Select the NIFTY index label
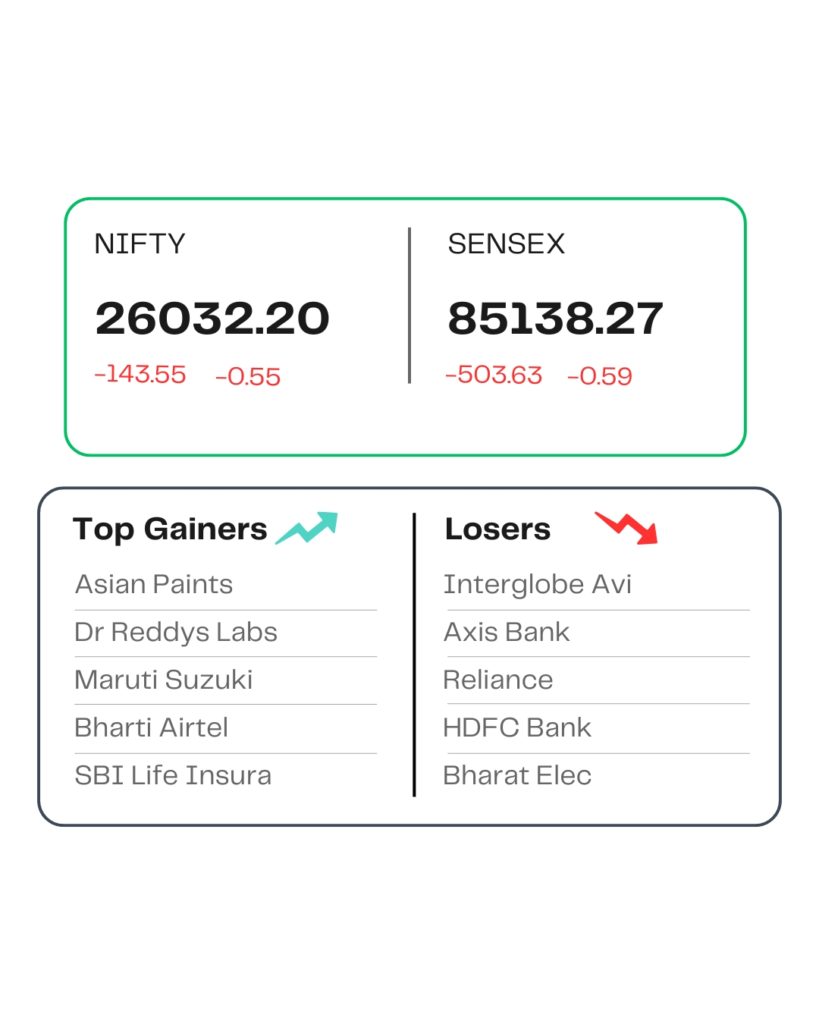This screenshot has width=819, height=1024. coord(139,244)
